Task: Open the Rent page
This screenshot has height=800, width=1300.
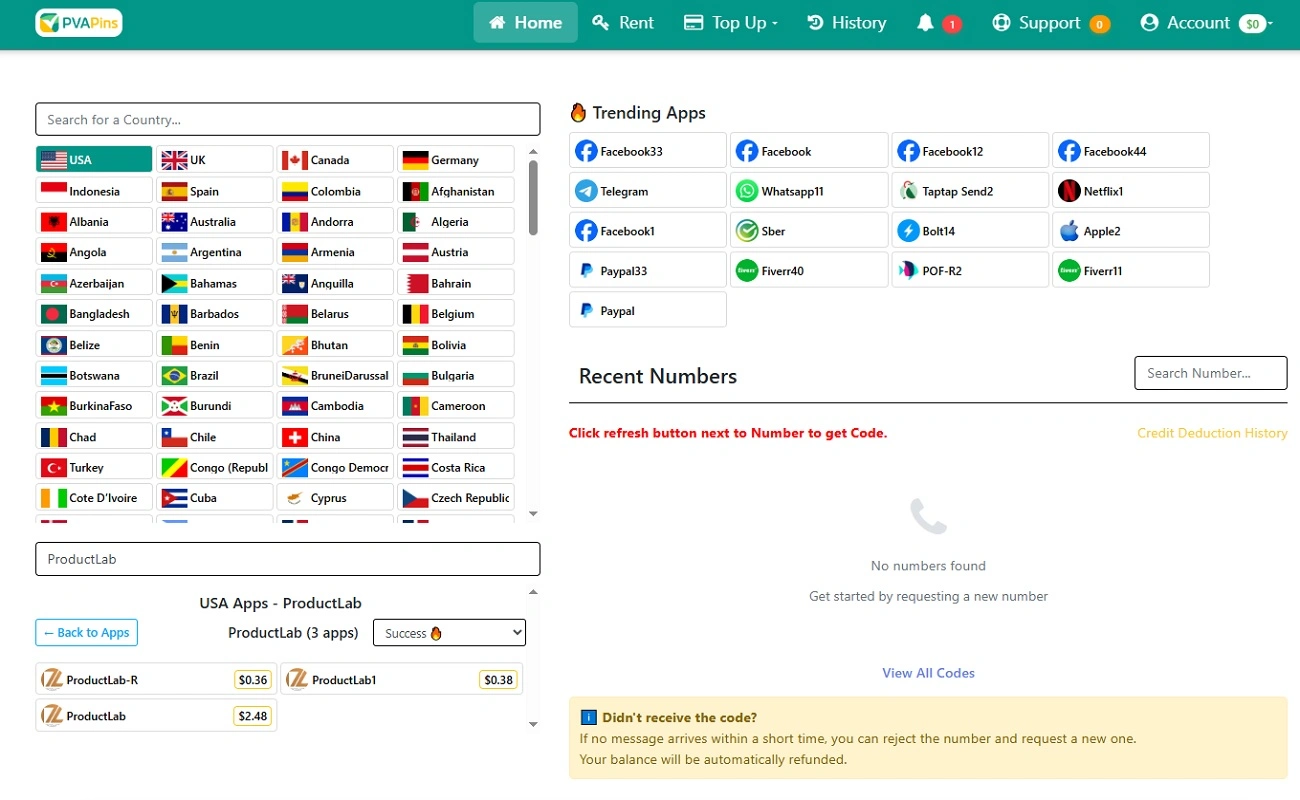Action: pyautogui.click(x=623, y=23)
